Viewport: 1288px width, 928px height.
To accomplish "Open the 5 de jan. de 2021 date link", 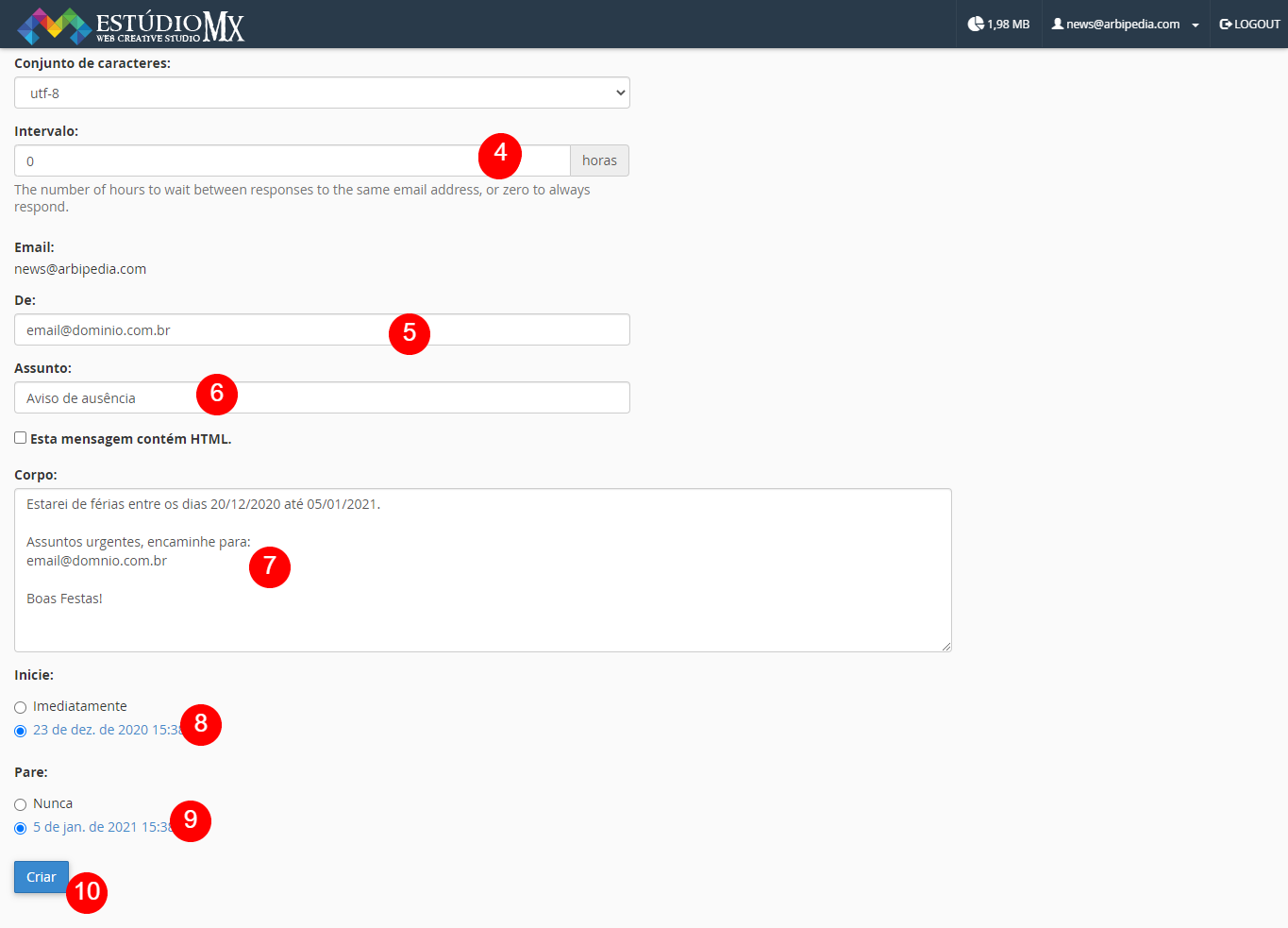I will pos(101,827).
